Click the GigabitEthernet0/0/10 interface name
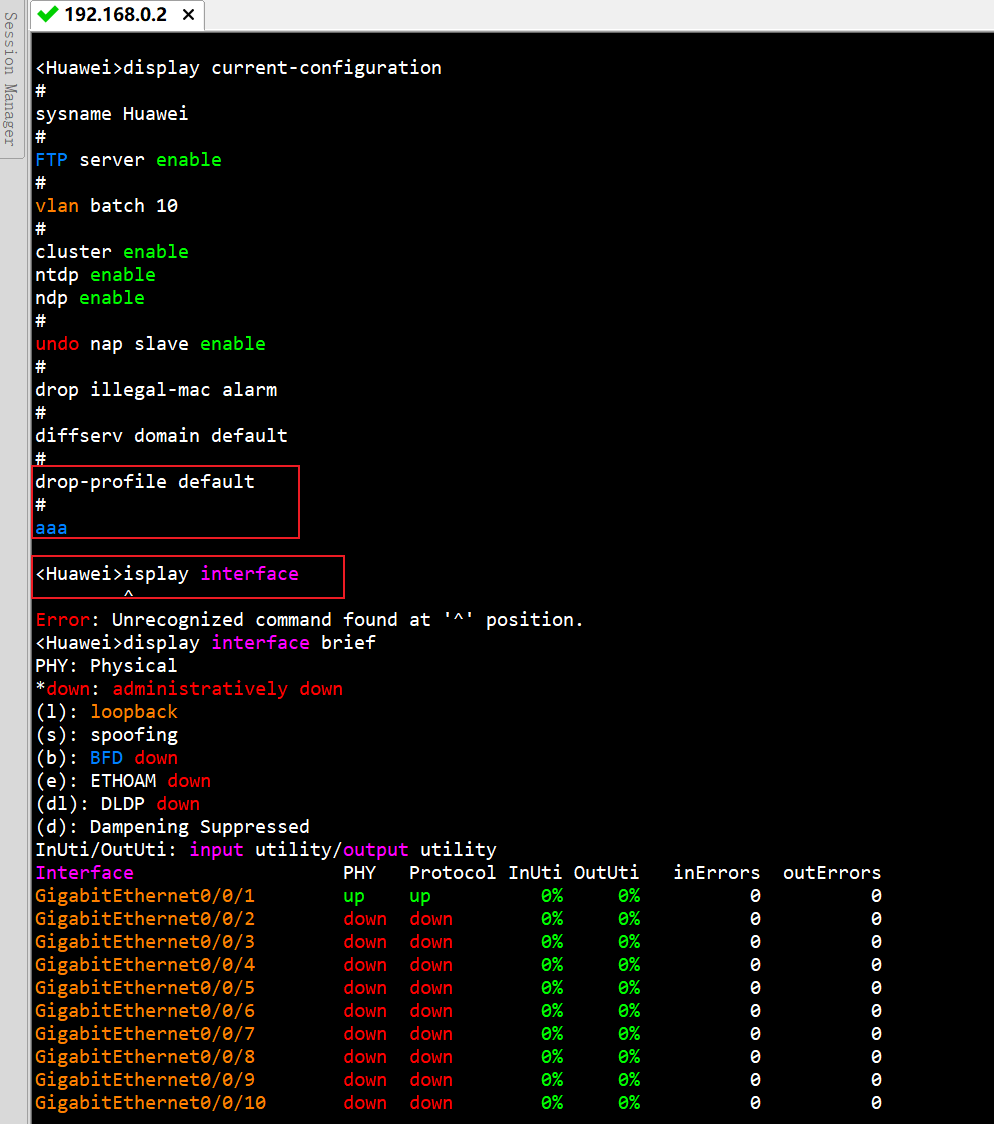 point(150,1102)
